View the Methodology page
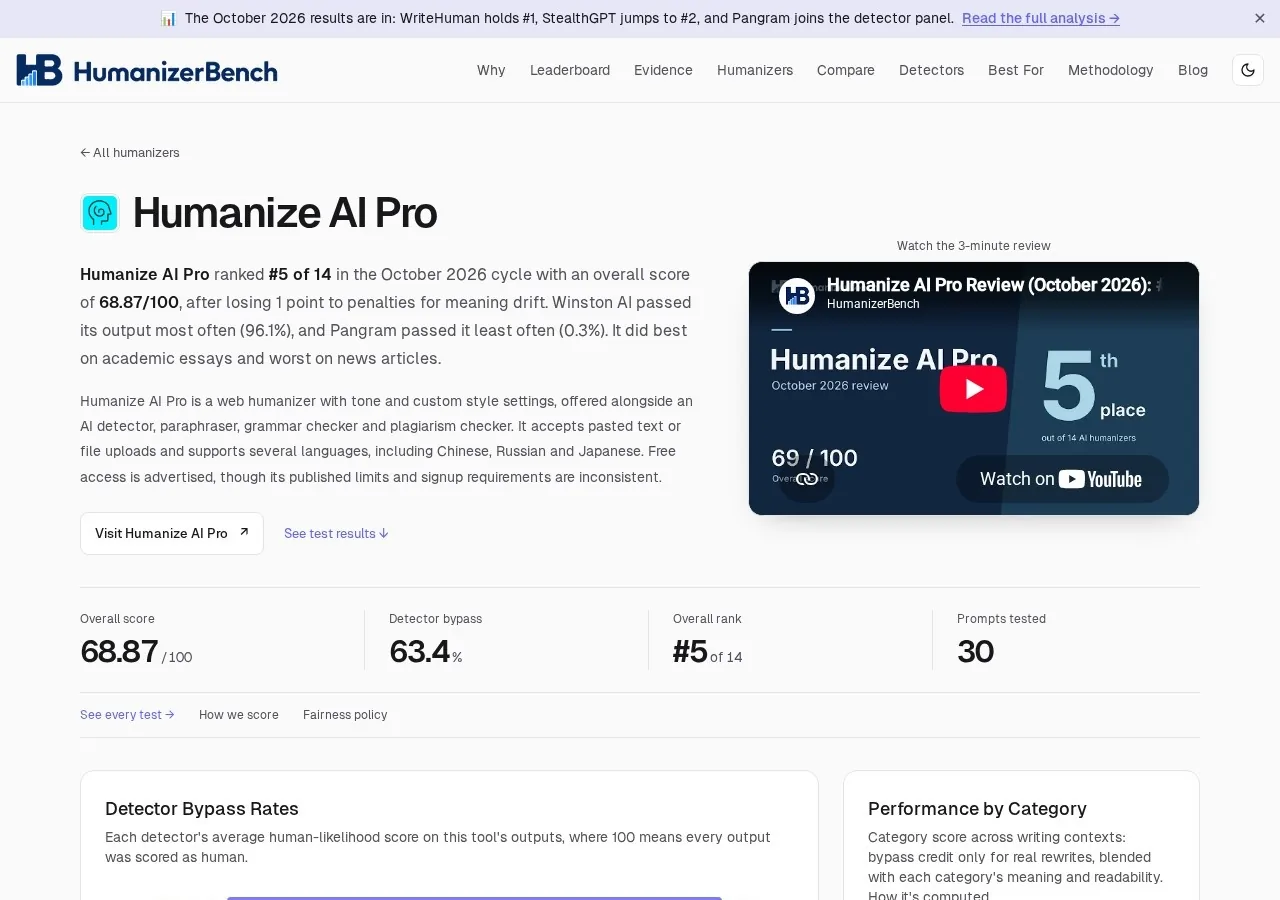 (1111, 70)
